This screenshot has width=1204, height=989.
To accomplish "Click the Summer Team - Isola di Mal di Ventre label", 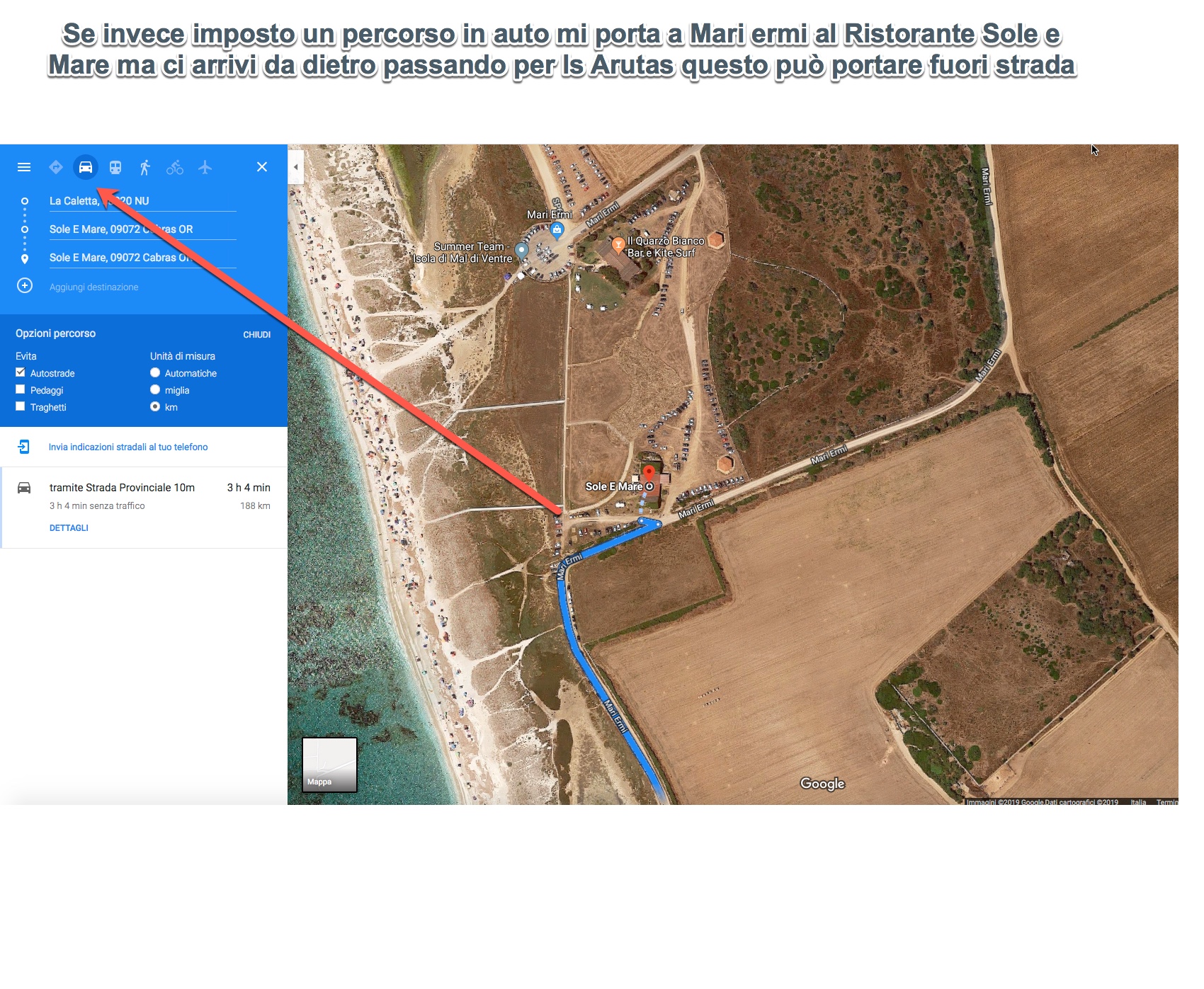I will (463, 253).
